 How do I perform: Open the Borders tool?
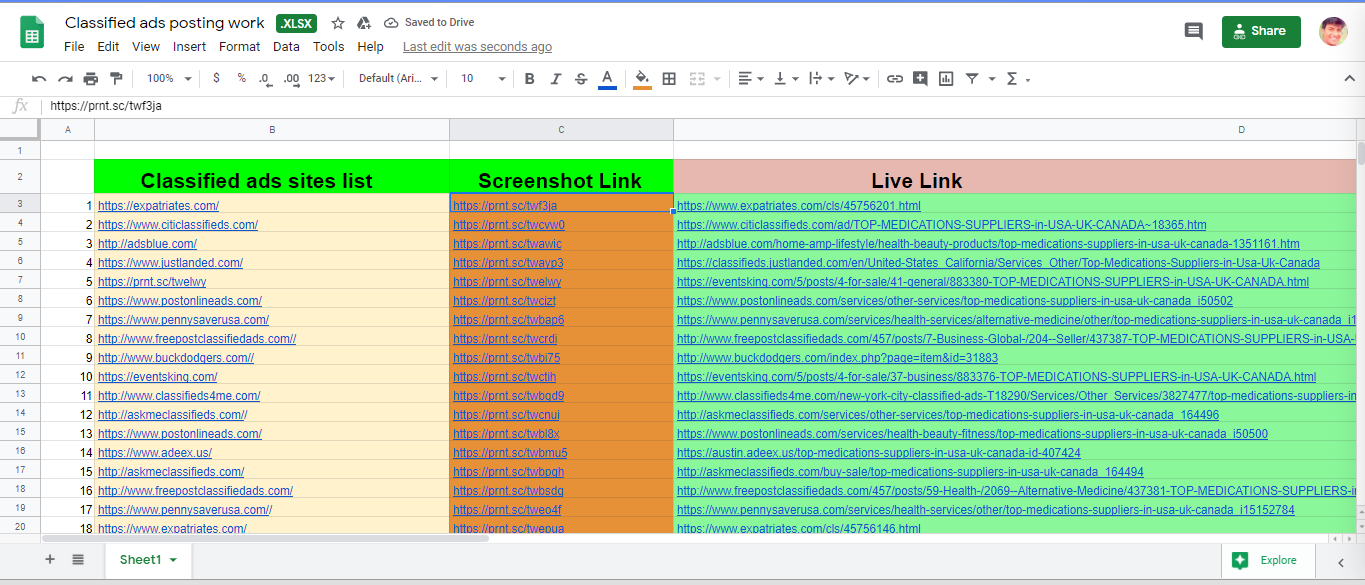pos(669,79)
